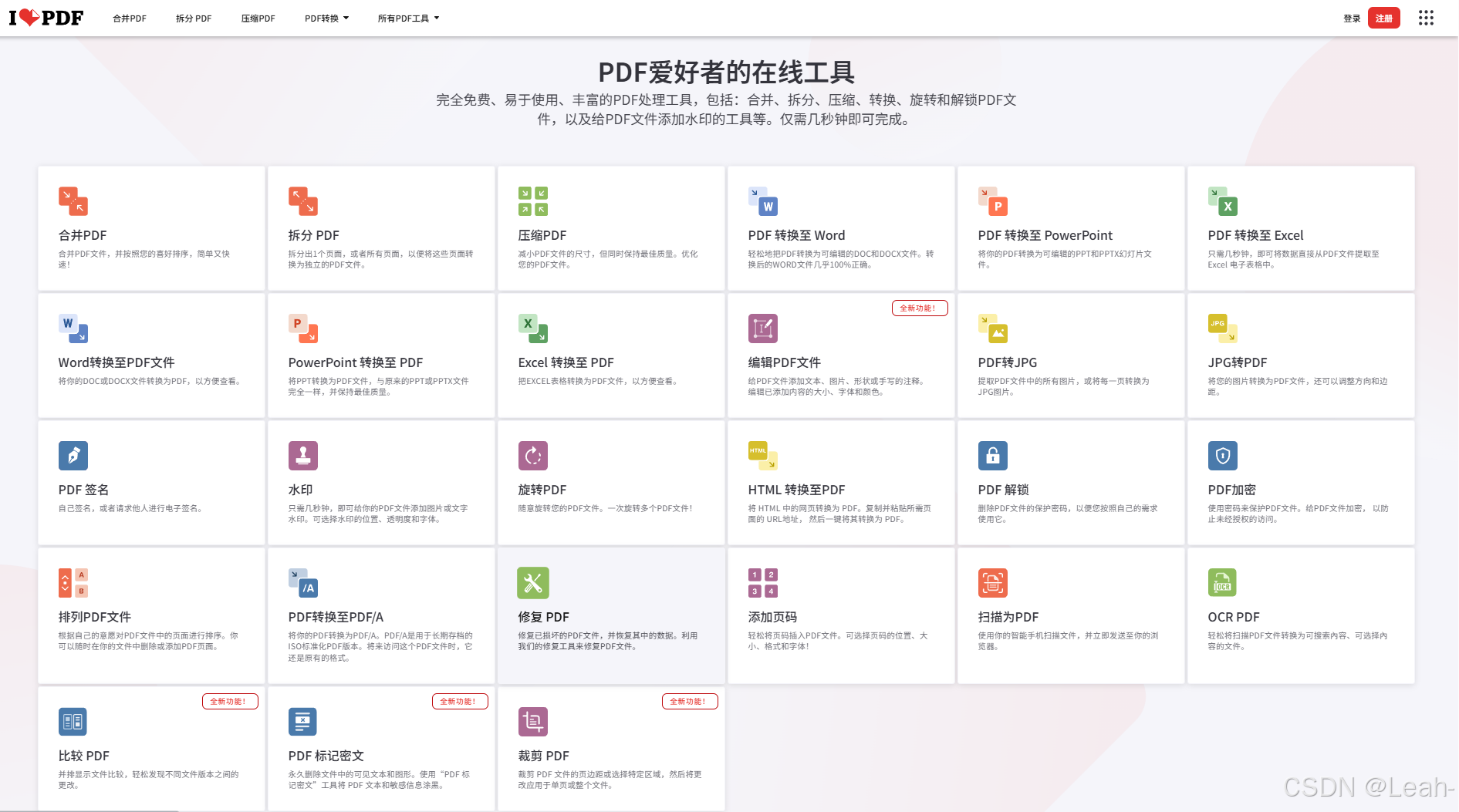Open the 旋转PDF card title
The image size is (1459, 812).
[542, 490]
